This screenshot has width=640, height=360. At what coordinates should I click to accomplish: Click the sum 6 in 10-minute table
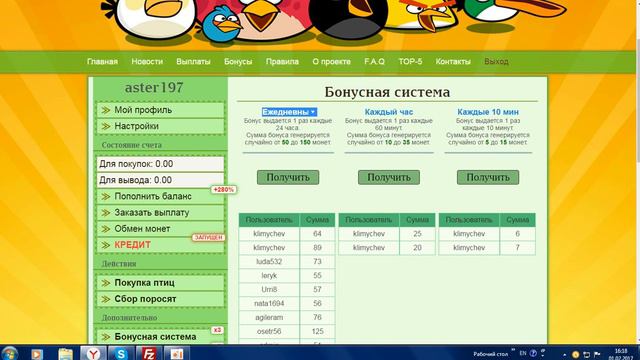518,234
